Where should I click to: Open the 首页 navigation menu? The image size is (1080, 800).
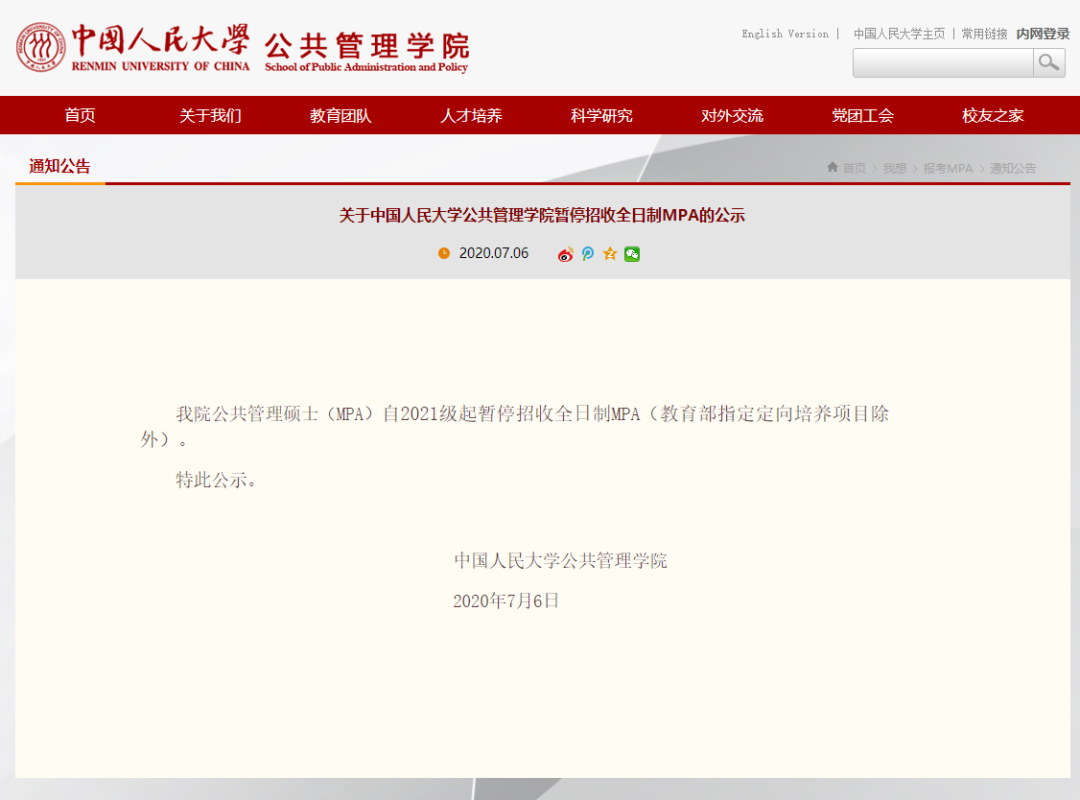[79, 115]
